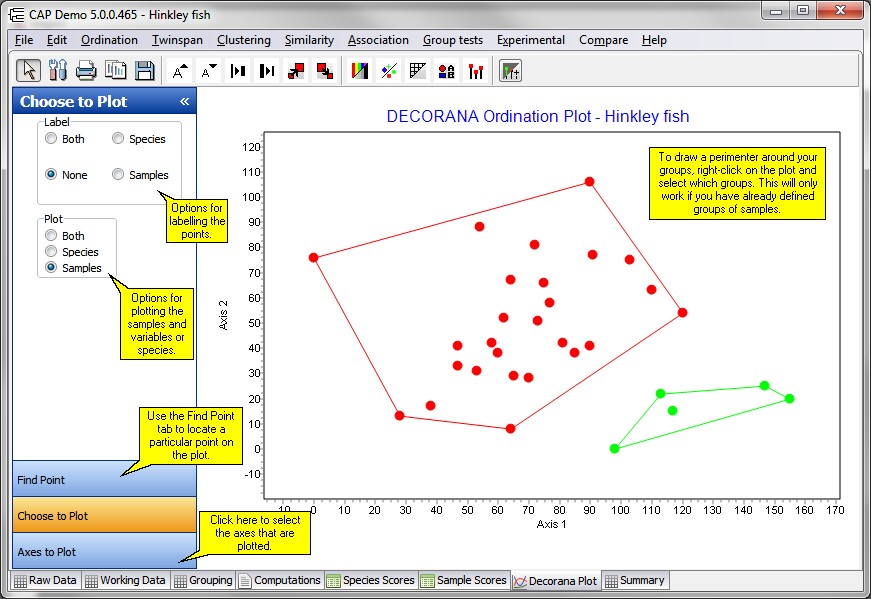Open the Experimental menu
The height and width of the screenshot is (599, 871).
click(530, 40)
